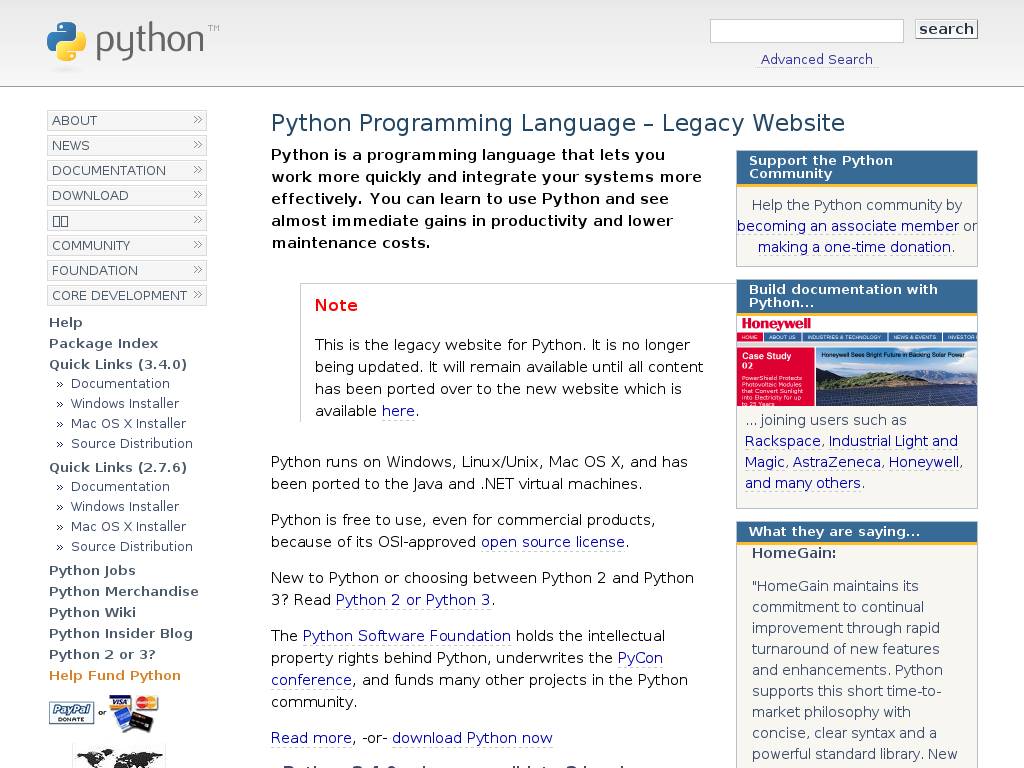
Task: Open the NEWS navigation item
Action: click(71, 145)
